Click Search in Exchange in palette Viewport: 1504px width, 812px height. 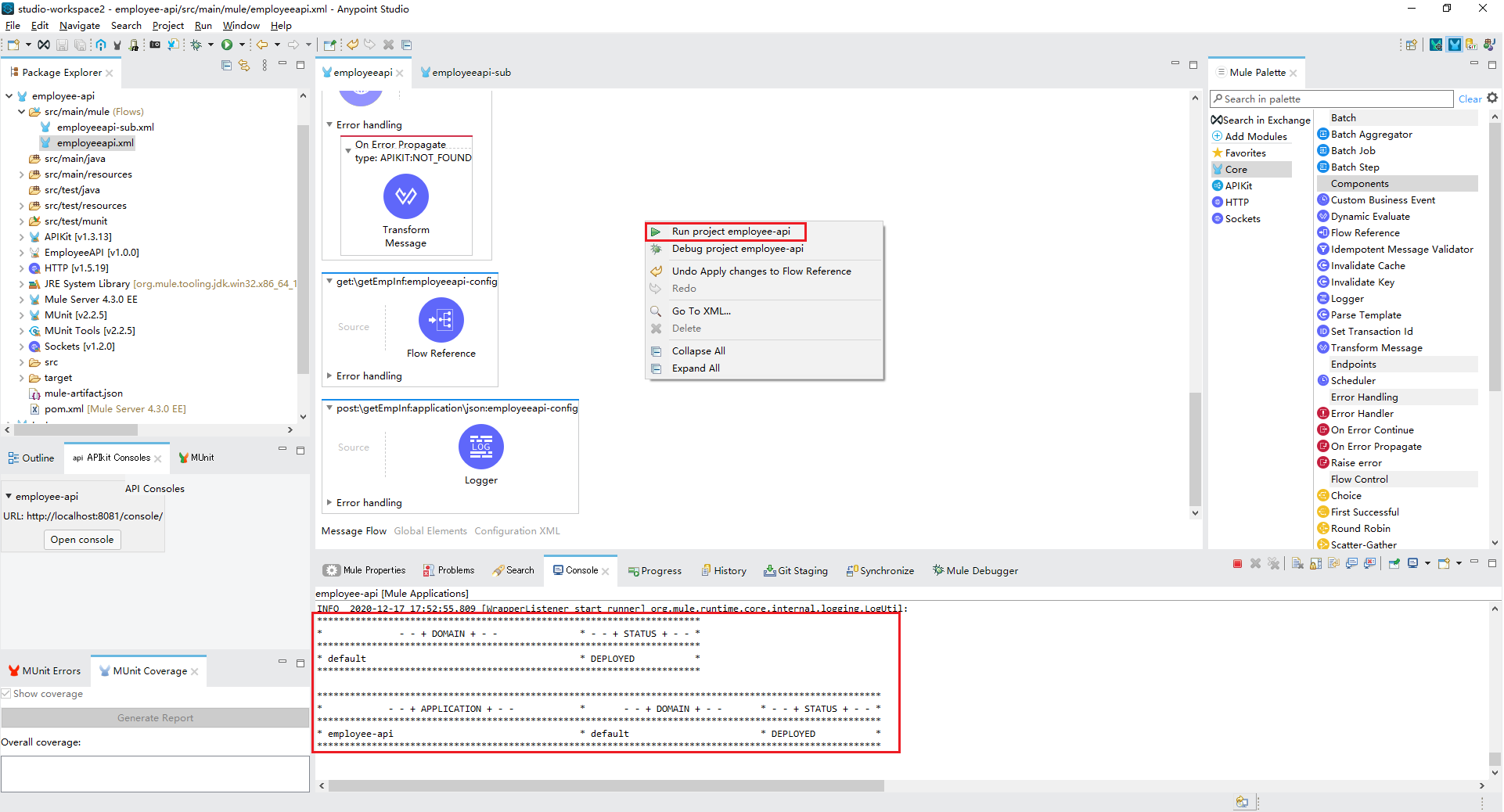tap(1261, 120)
